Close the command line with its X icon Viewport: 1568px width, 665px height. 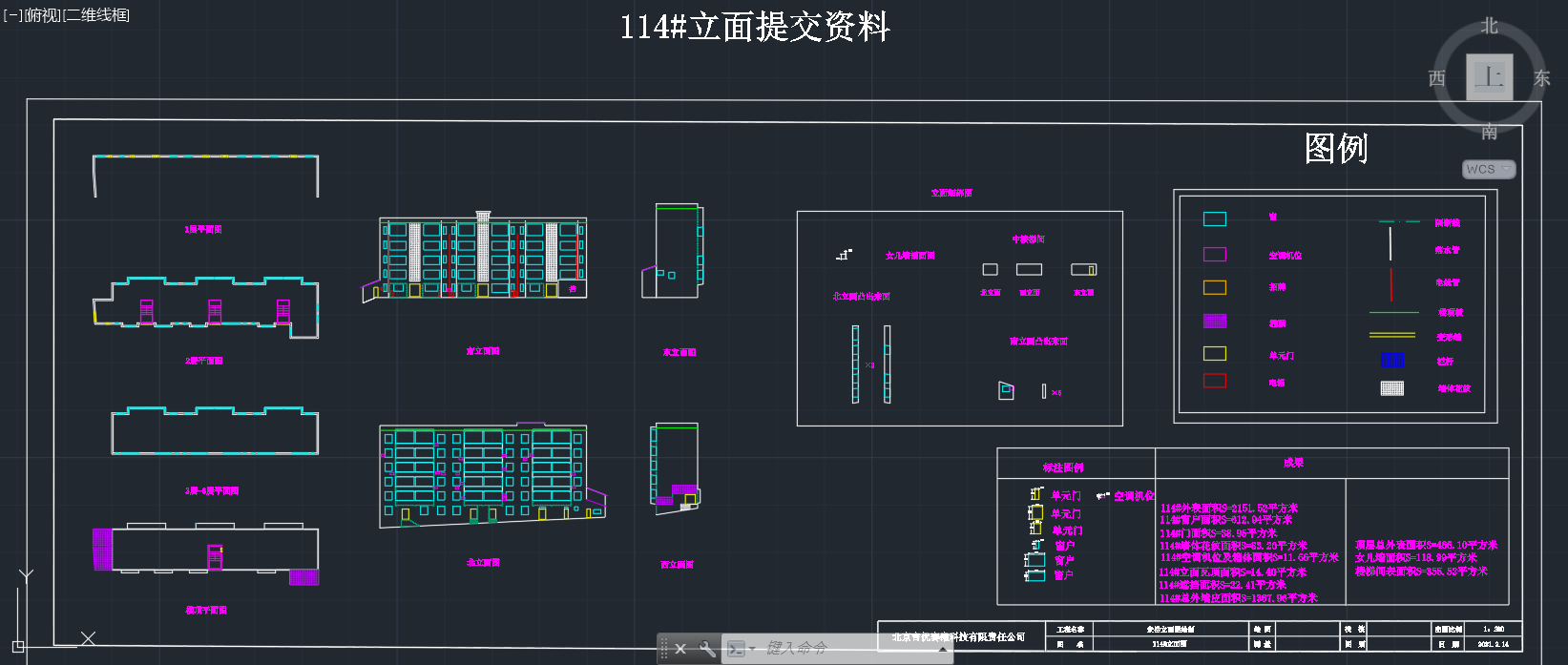point(680,649)
